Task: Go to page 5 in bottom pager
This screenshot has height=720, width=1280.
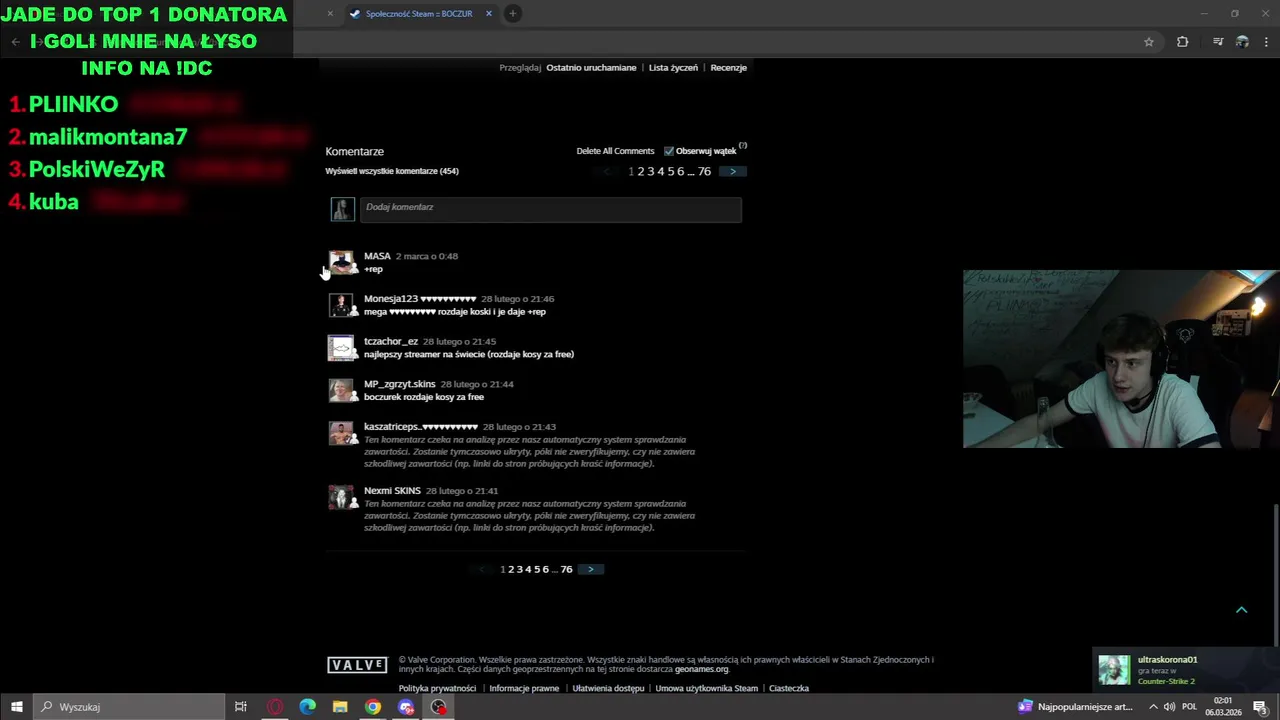Action: 537,570
